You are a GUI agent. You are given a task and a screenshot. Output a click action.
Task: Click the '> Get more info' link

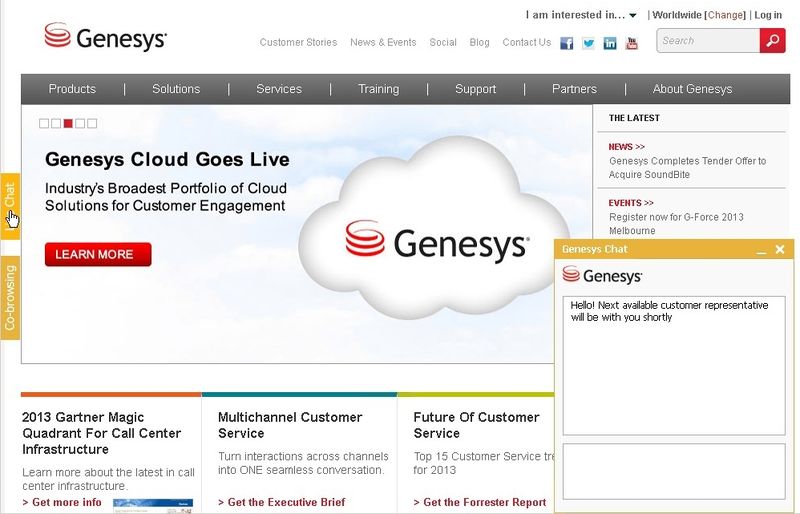(62, 502)
